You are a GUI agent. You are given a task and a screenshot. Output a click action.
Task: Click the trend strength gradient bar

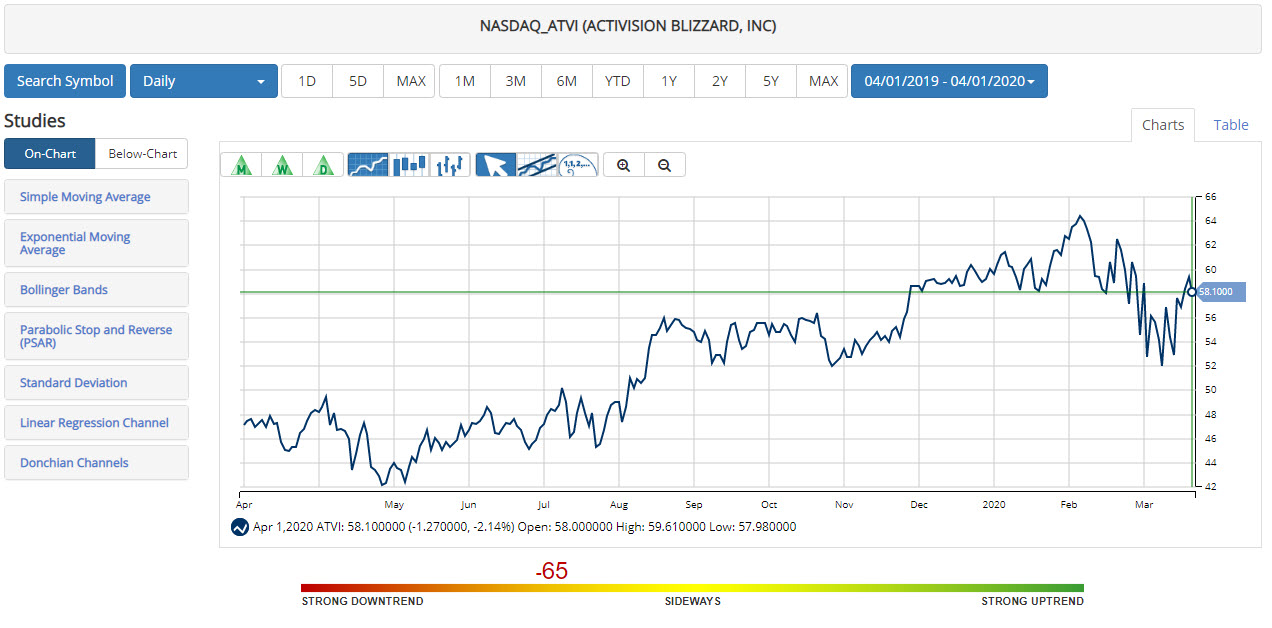click(x=692, y=588)
